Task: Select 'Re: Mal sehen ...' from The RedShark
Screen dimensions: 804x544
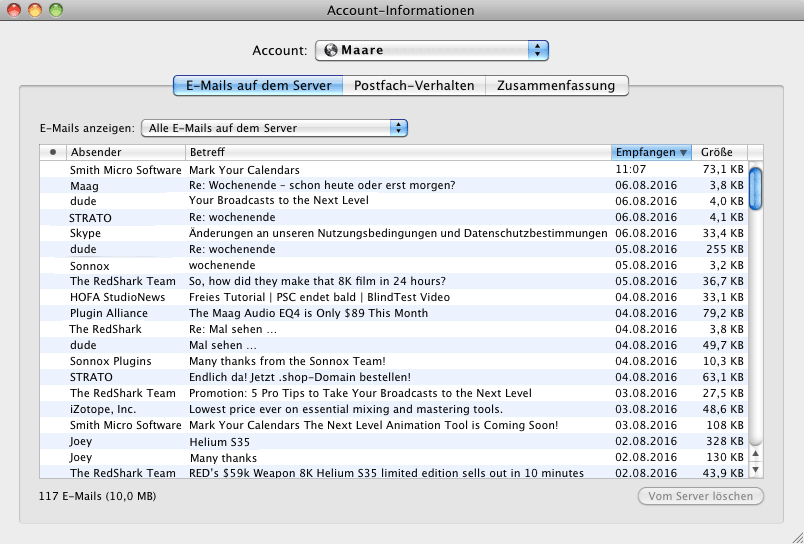Action: click(394, 329)
